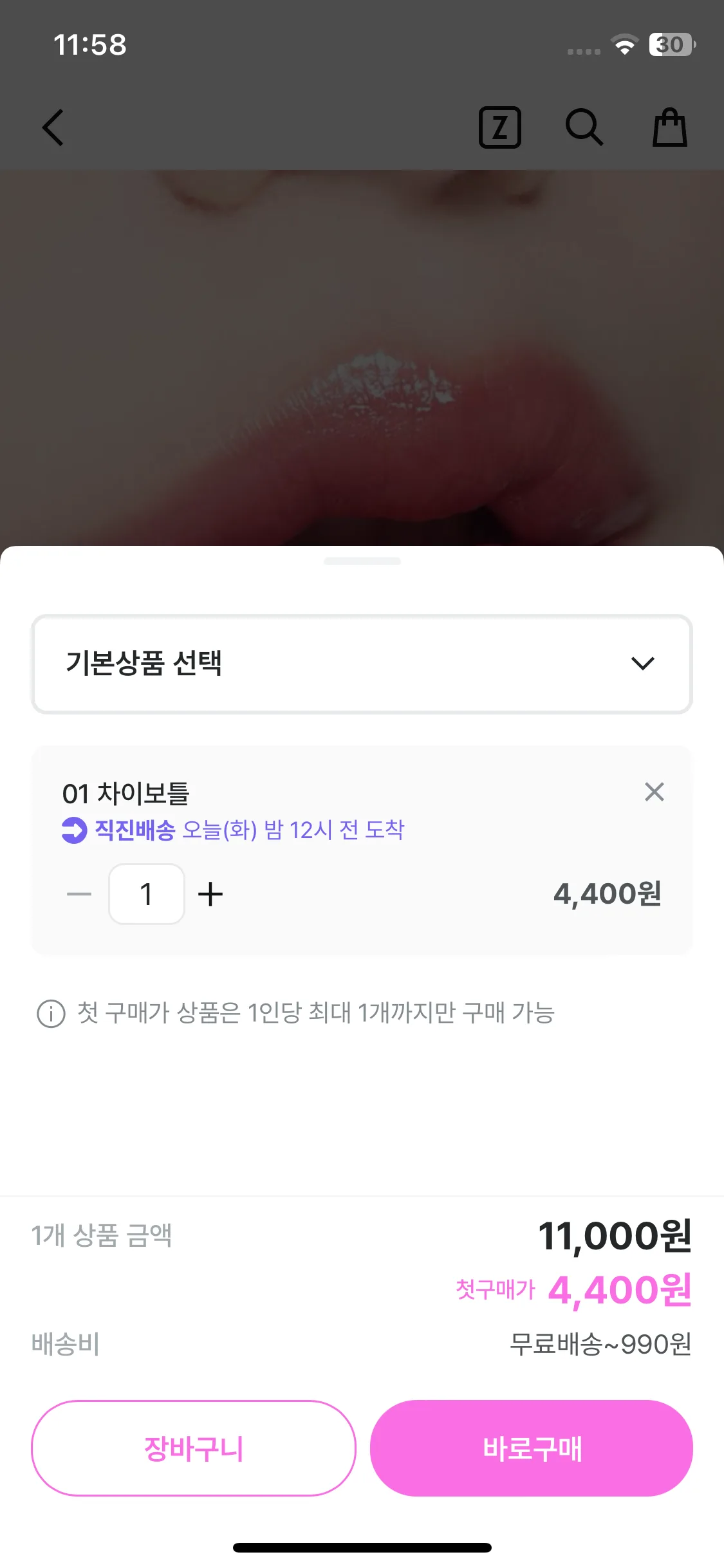Tap the search magnifier icon
Screen dimensions: 724x1568
coord(584,127)
